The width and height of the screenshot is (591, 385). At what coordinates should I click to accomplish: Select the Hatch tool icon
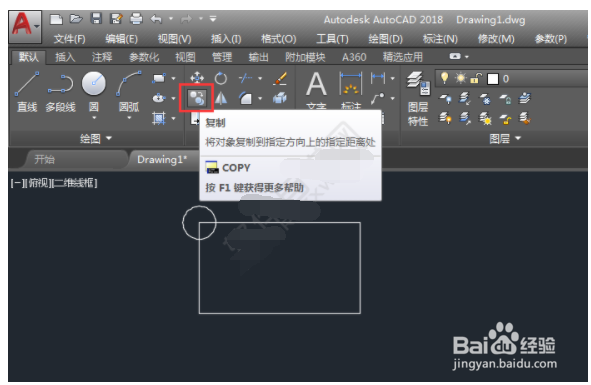(x=159, y=118)
